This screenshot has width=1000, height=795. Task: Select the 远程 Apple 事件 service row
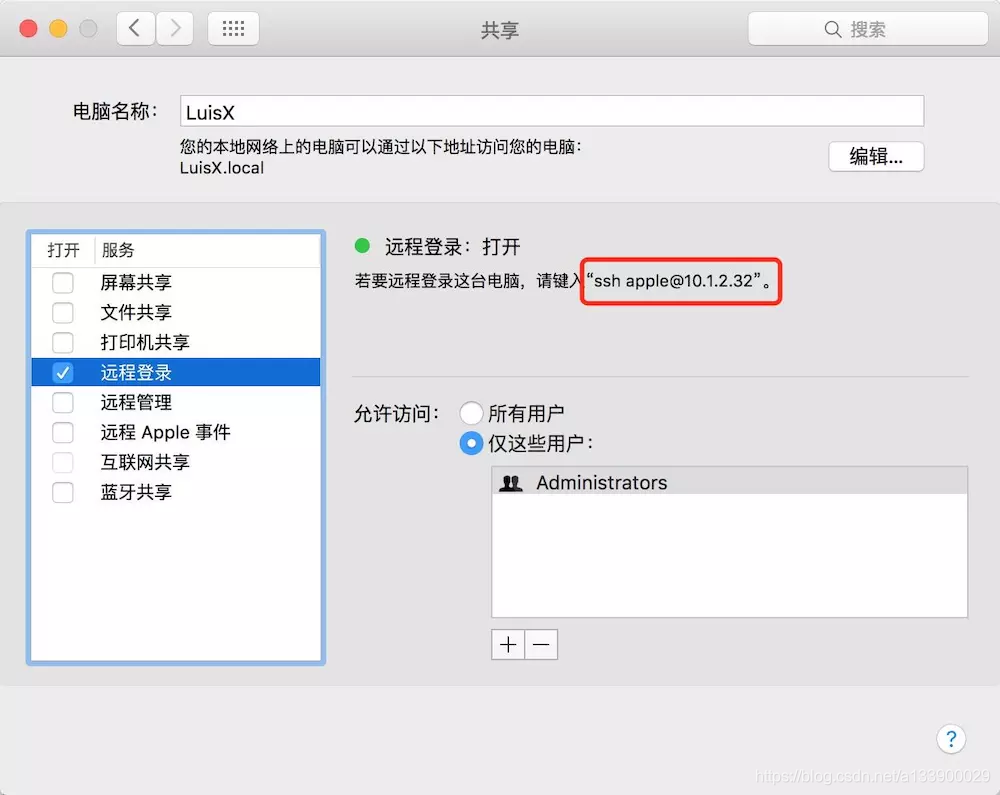tap(175, 432)
